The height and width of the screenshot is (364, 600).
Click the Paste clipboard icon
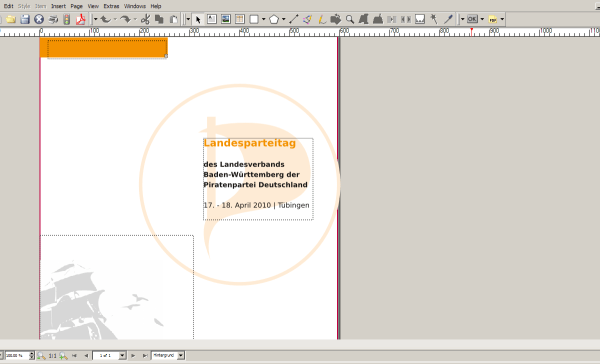173,19
